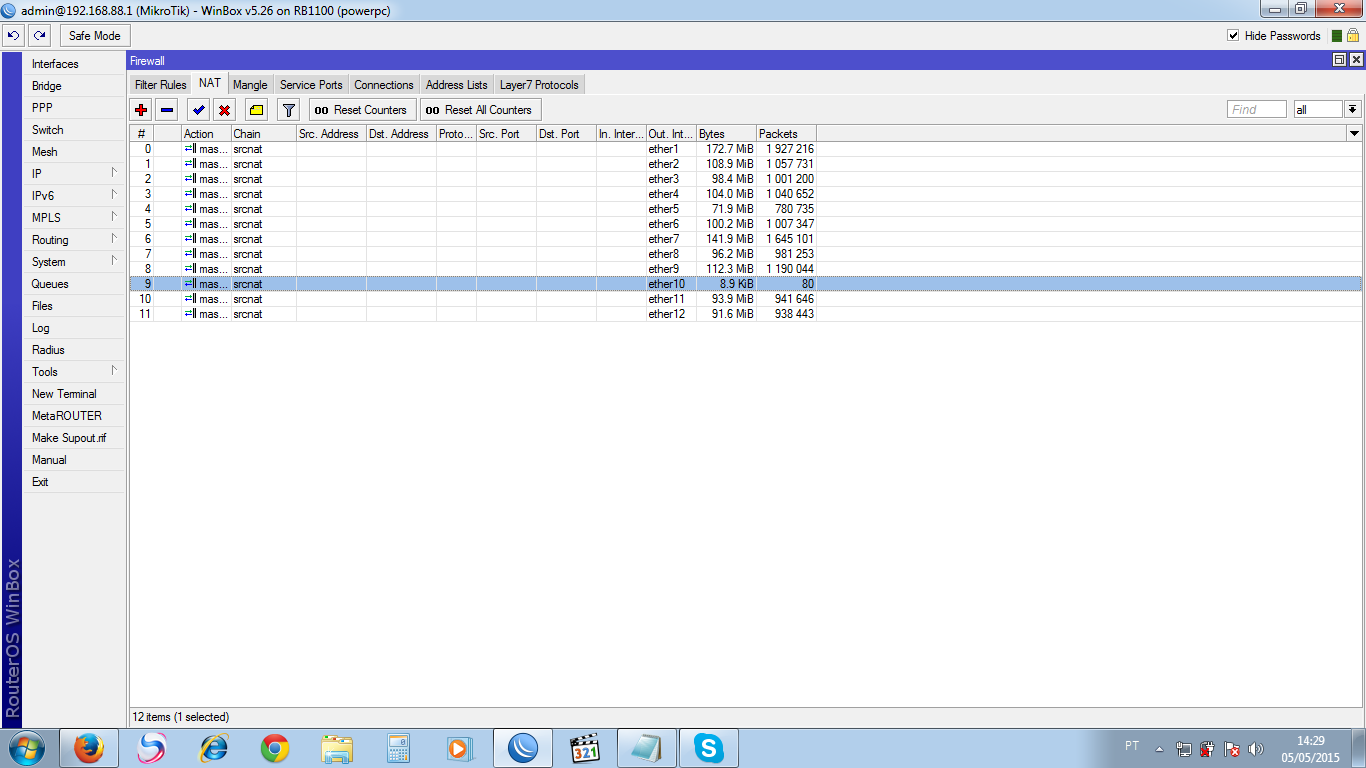1366x768 pixels.
Task: Open Mesh in the sidebar
Action: coord(75,152)
